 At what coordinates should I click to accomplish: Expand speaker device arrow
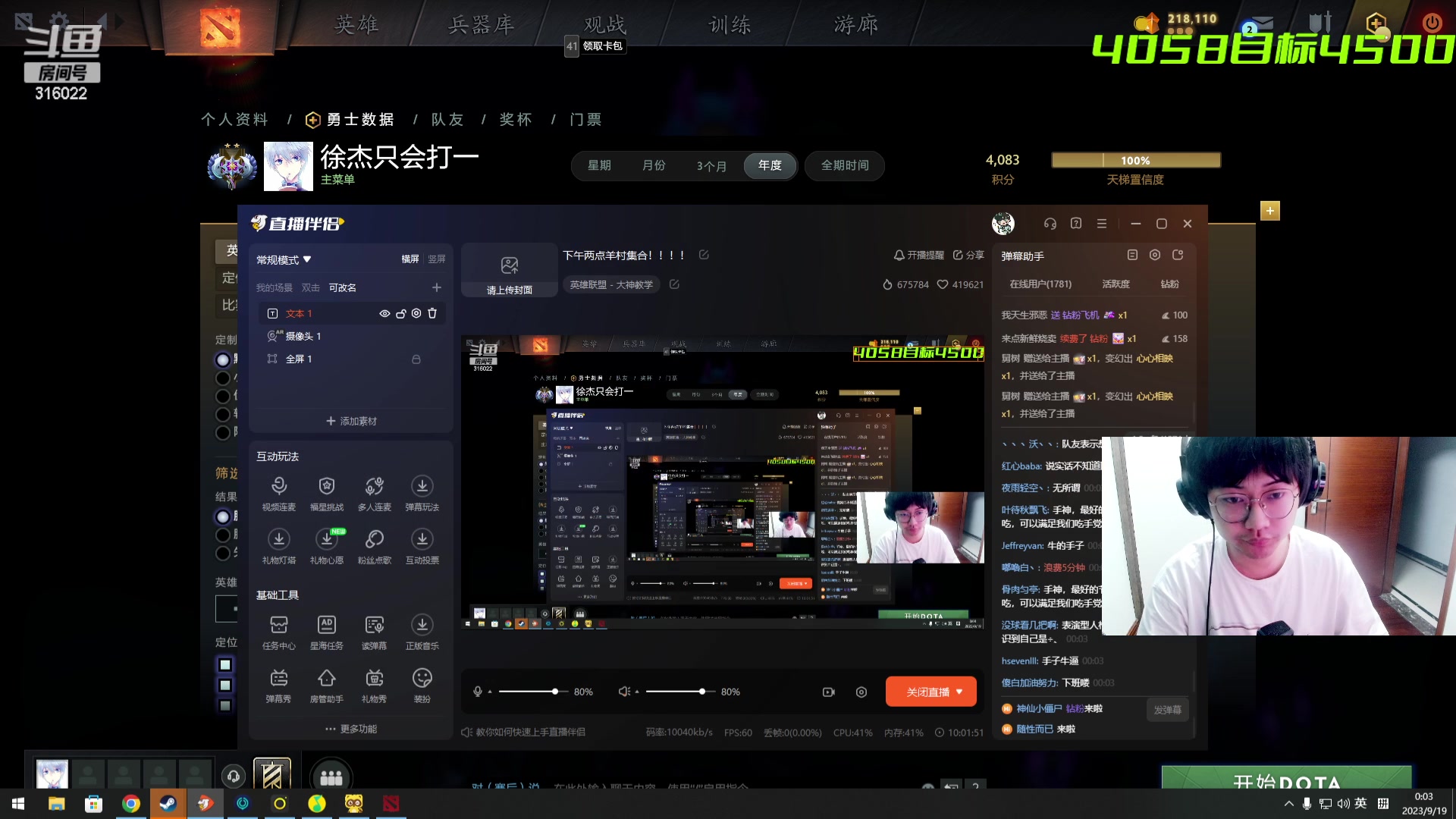point(637,692)
